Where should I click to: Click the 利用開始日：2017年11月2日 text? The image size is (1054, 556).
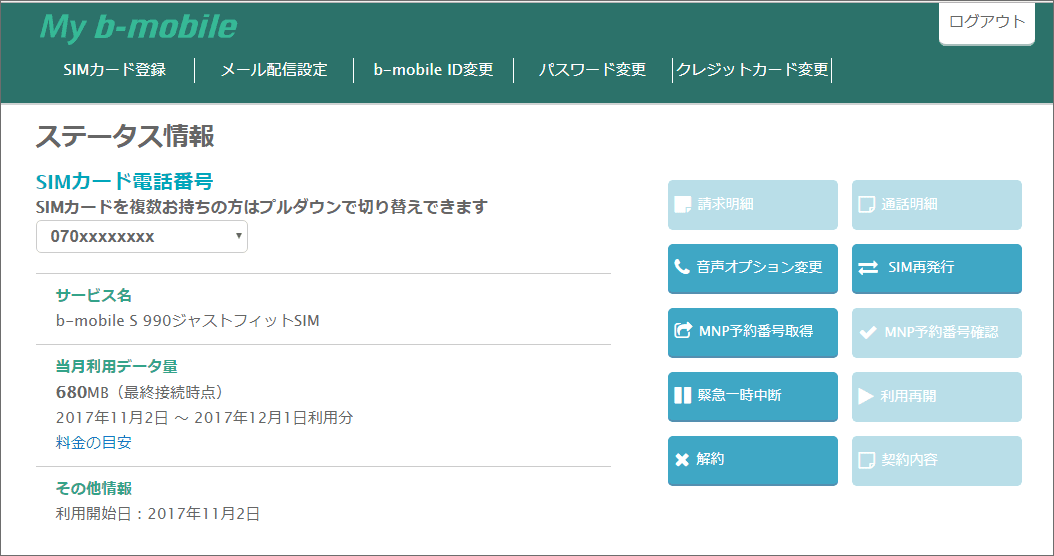pos(158,514)
